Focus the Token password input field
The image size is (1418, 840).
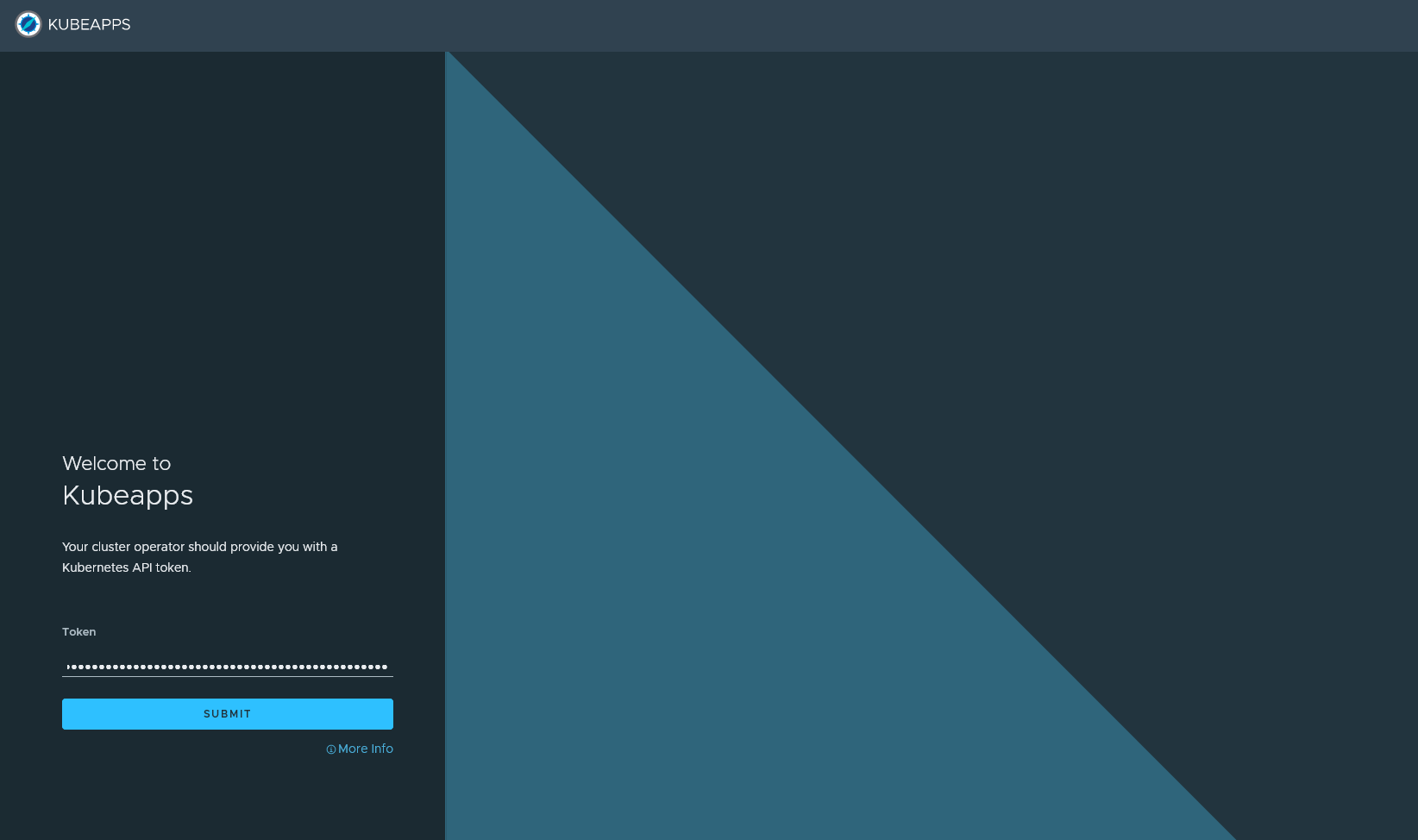tap(228, 666)
